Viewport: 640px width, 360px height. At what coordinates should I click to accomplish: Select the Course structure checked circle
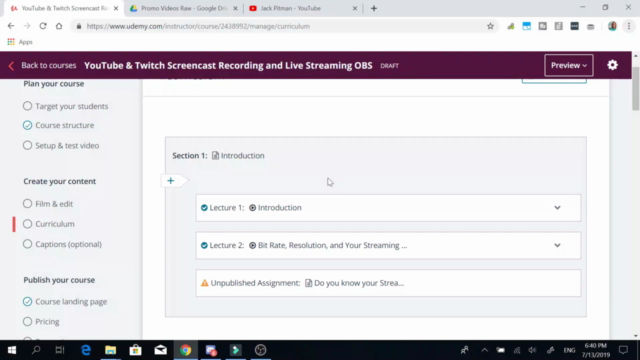pos(27,125)
